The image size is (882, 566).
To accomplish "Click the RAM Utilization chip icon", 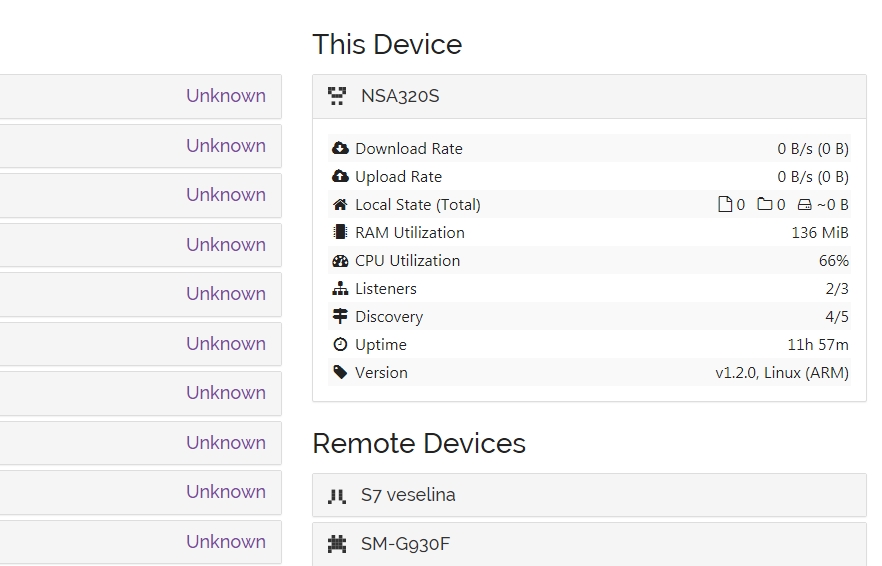I will 340,232.
